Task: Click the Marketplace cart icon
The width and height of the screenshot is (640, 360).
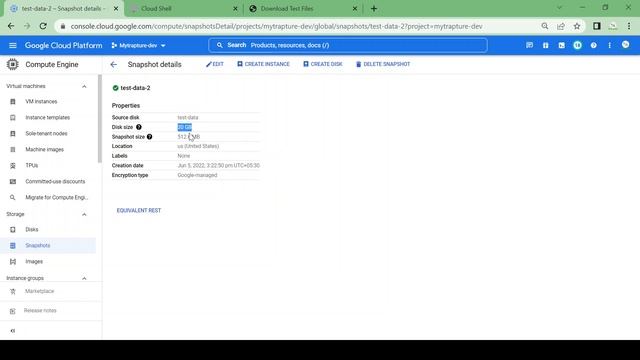Action: [13, 291]
